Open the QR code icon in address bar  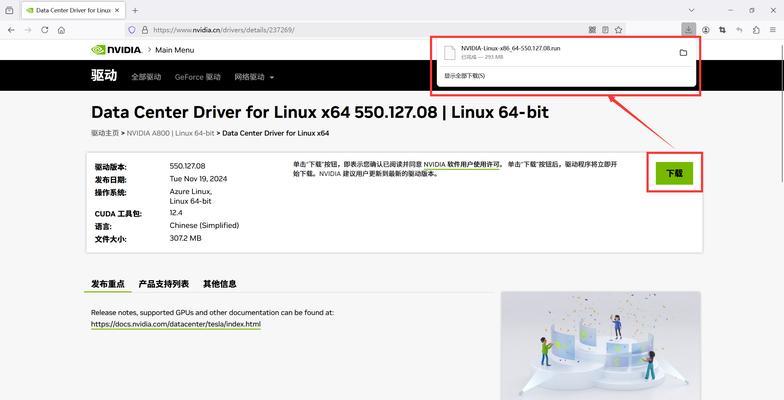[592, 30]
